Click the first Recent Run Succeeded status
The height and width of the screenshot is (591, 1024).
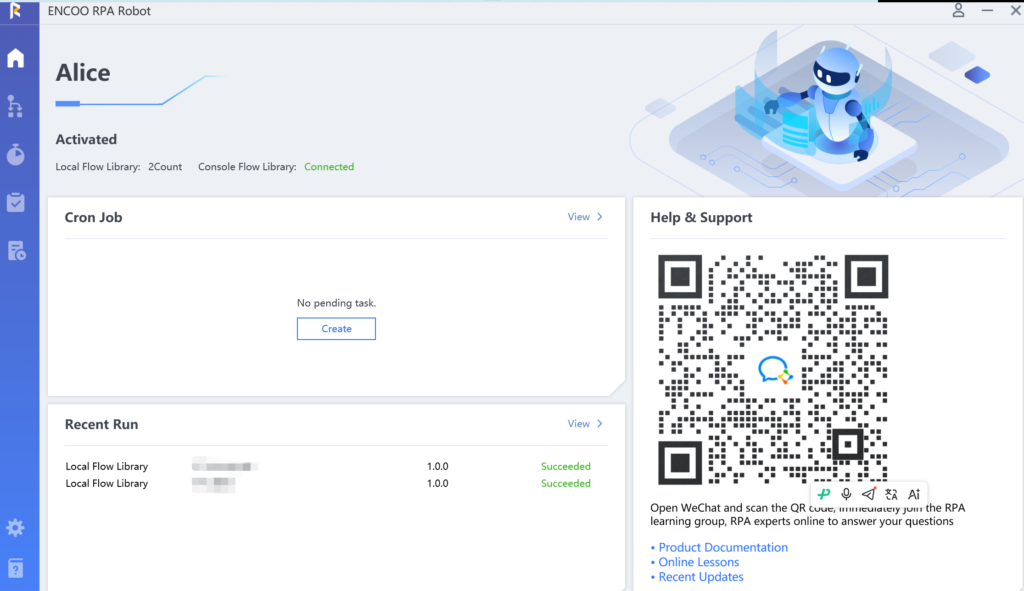(566, 466)
